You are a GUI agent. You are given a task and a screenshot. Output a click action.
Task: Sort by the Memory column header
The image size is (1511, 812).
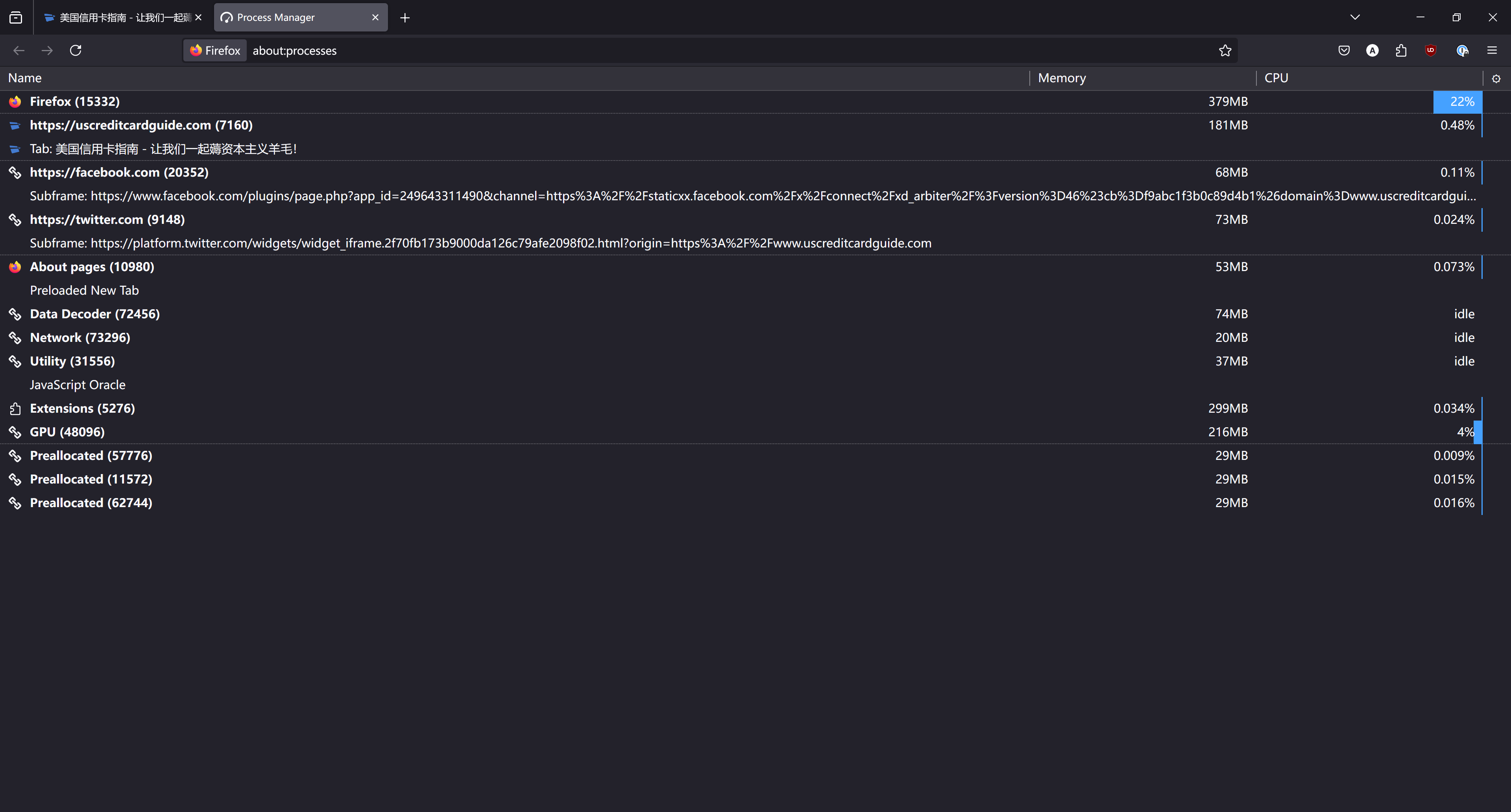click(1062, 78)
